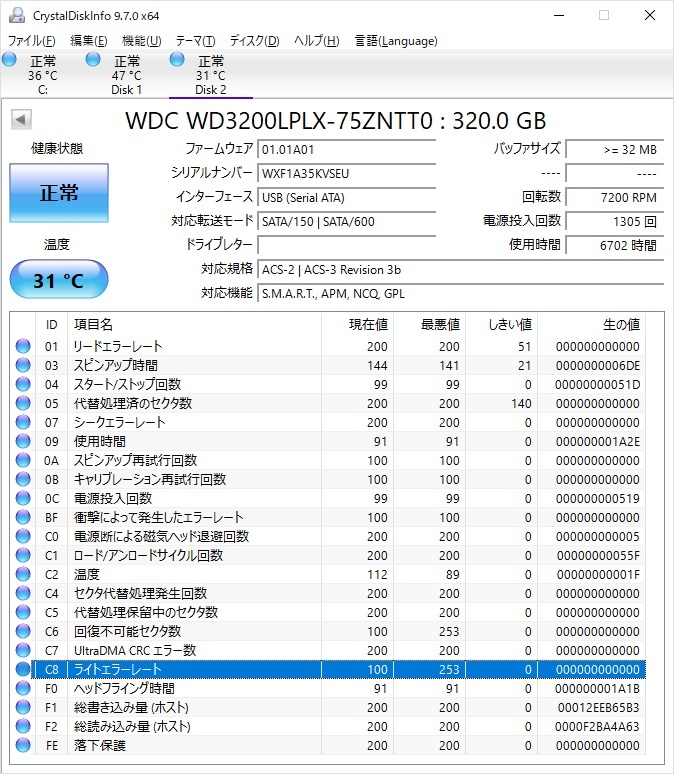Open the ディスク(D) menu

coord(255,40)
